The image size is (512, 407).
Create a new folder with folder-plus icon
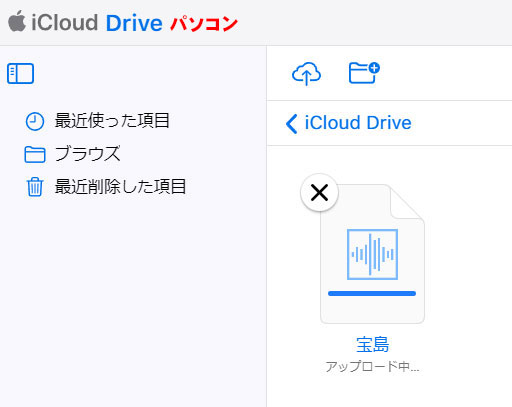point(364,73)
